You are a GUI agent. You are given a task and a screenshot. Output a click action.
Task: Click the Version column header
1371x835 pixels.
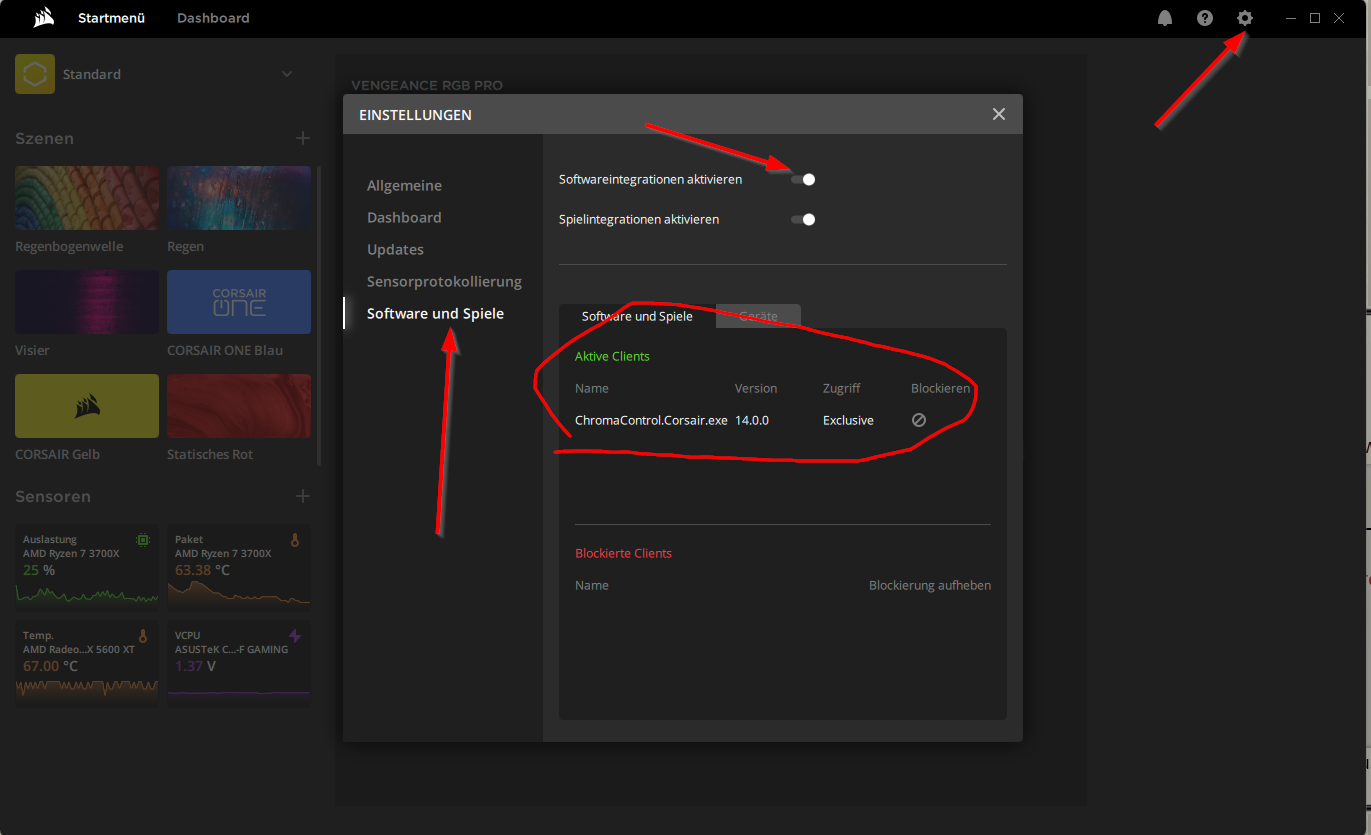(756, 388)
